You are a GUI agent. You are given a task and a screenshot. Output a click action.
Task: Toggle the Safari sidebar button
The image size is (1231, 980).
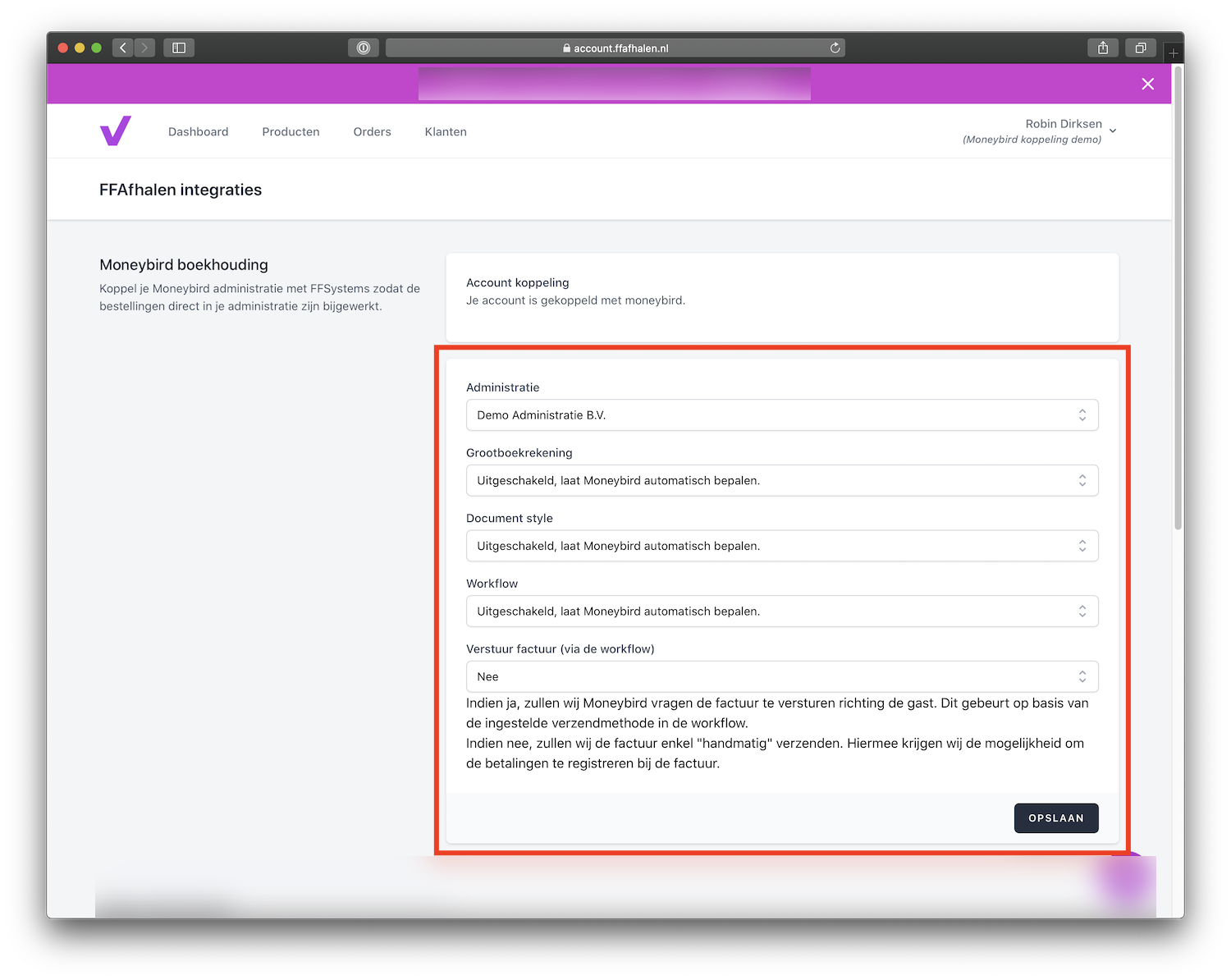pos(179,48)
